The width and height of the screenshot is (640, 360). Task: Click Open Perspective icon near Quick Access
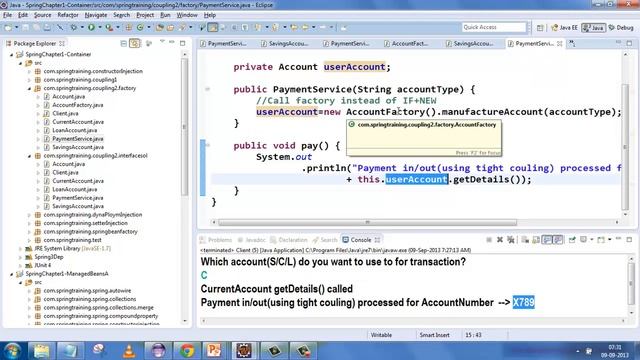540,27
